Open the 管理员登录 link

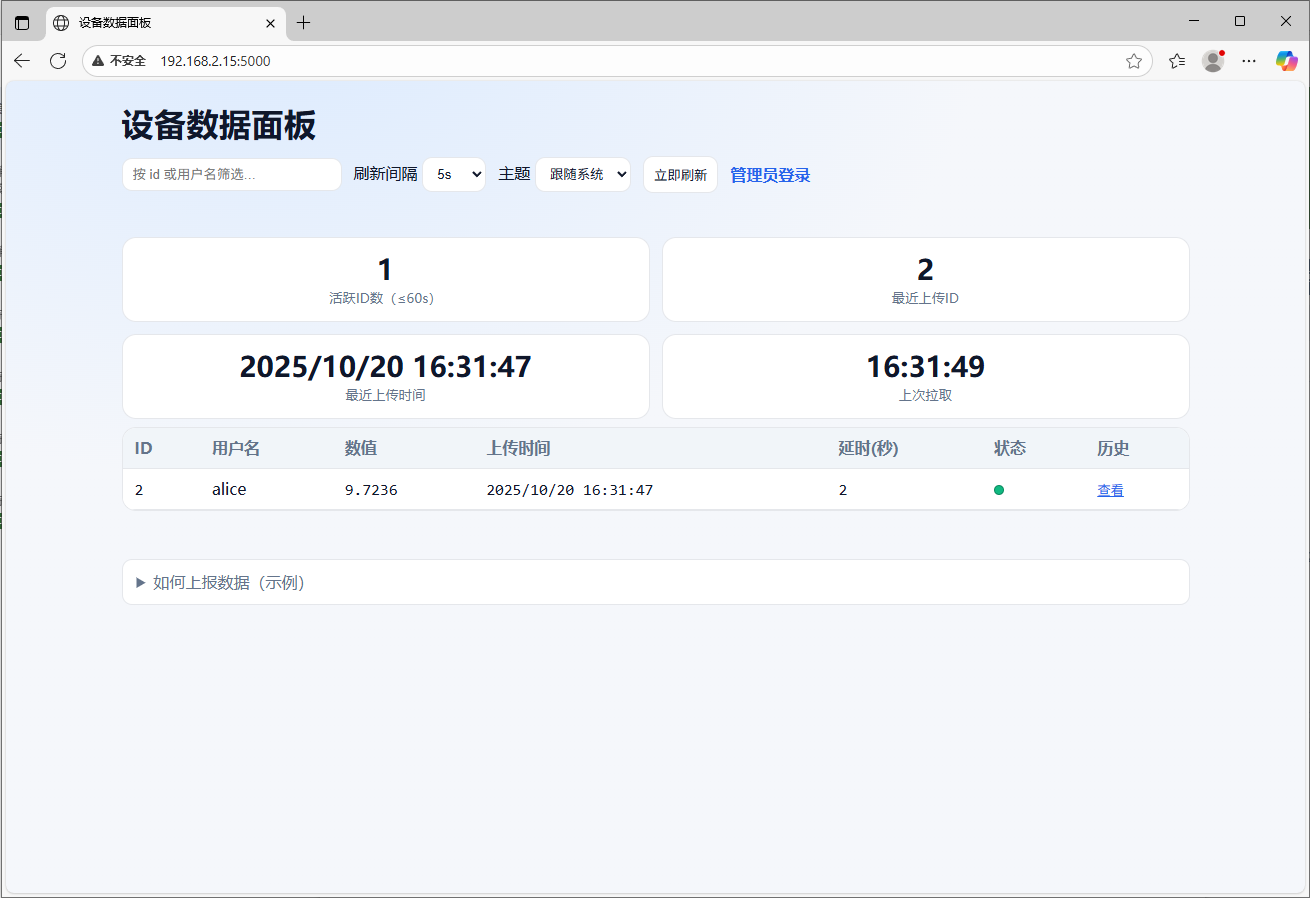(x=770, y=175)
